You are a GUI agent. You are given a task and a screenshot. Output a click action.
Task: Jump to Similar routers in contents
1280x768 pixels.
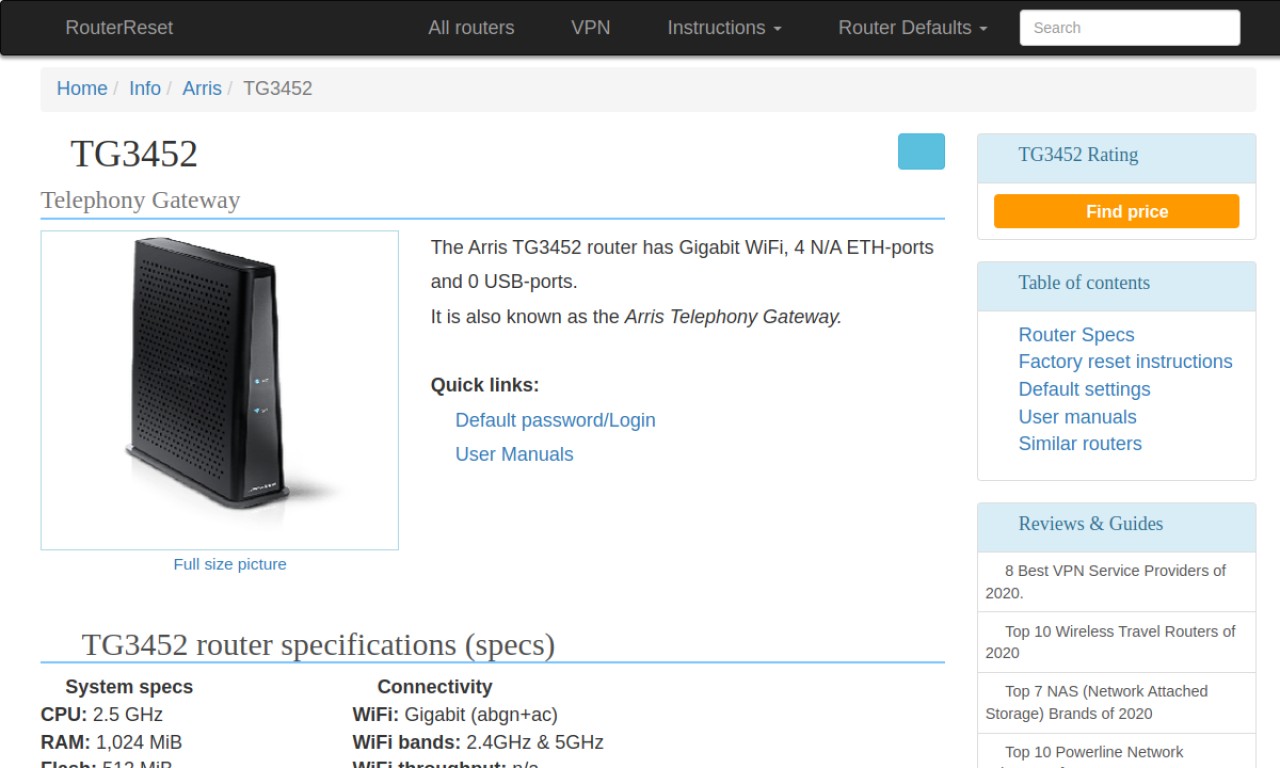(x=1080, y=444)
